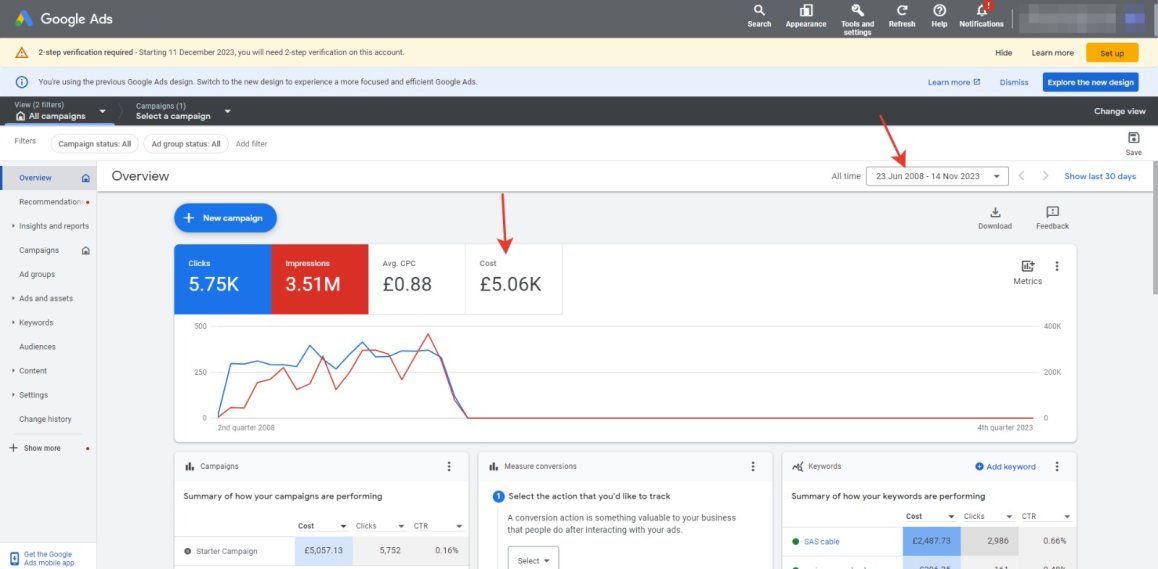Open Measure conversions card three-dot menu

point(753,466)
